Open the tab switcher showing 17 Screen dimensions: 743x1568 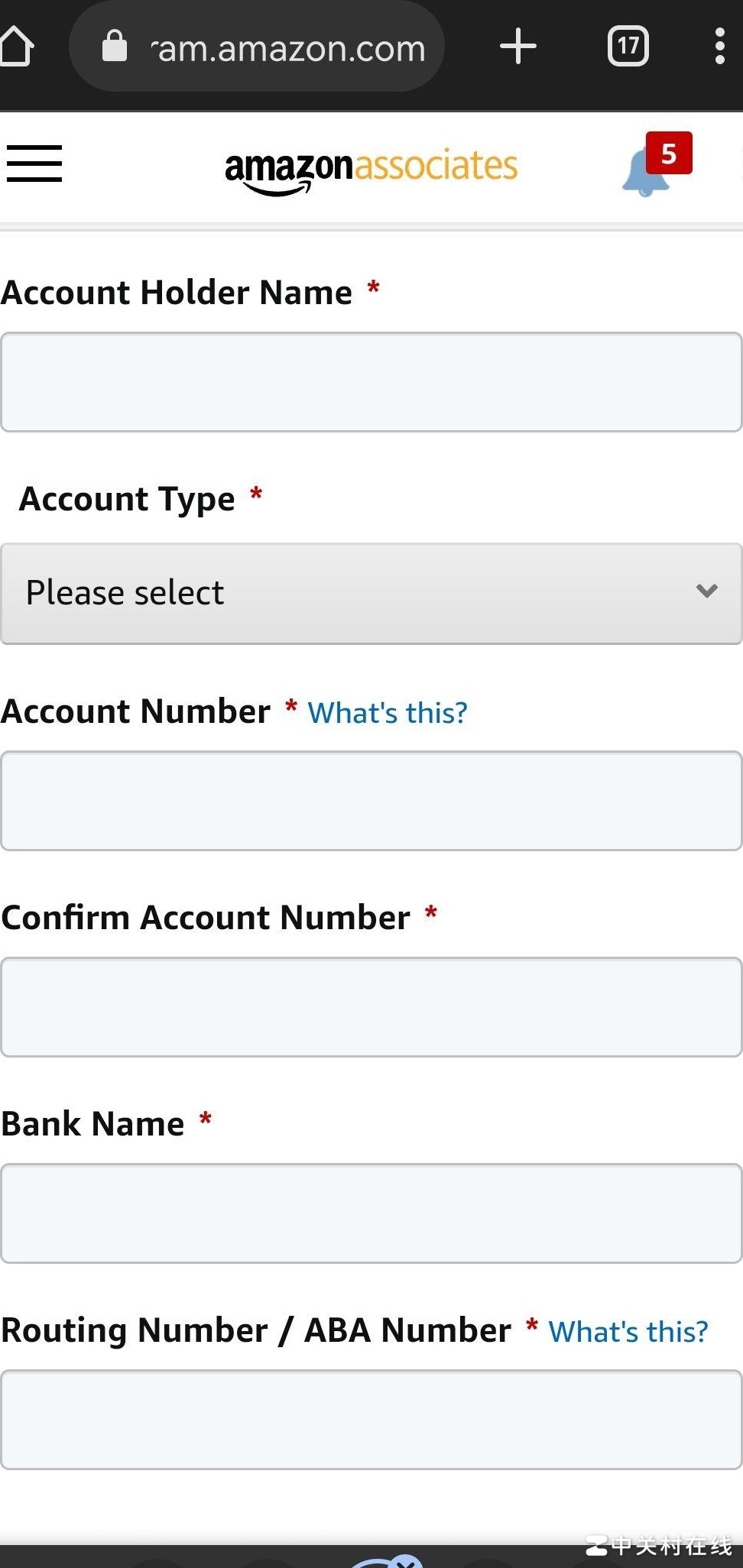pyautogui.click(x=628, y=47)
